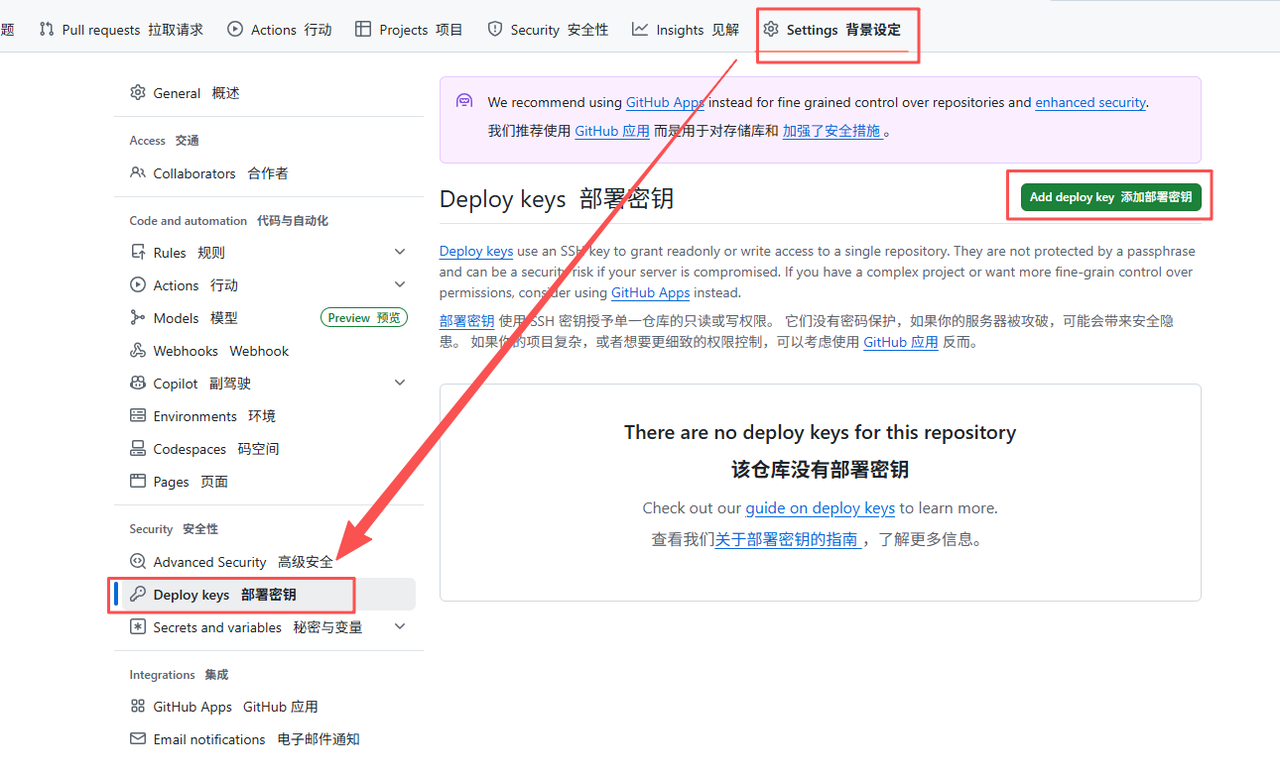Expand the sidebar Actions section chevron
This screenshot has height=776, width=1280.
tap(400, 285)
